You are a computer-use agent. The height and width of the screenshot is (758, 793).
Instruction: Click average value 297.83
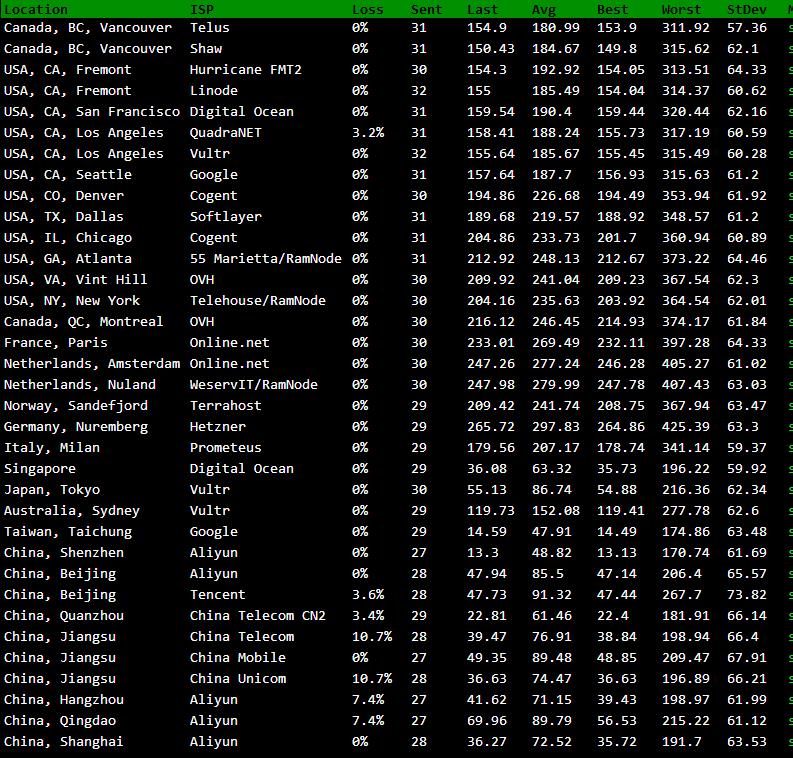[x=555, y=426]
